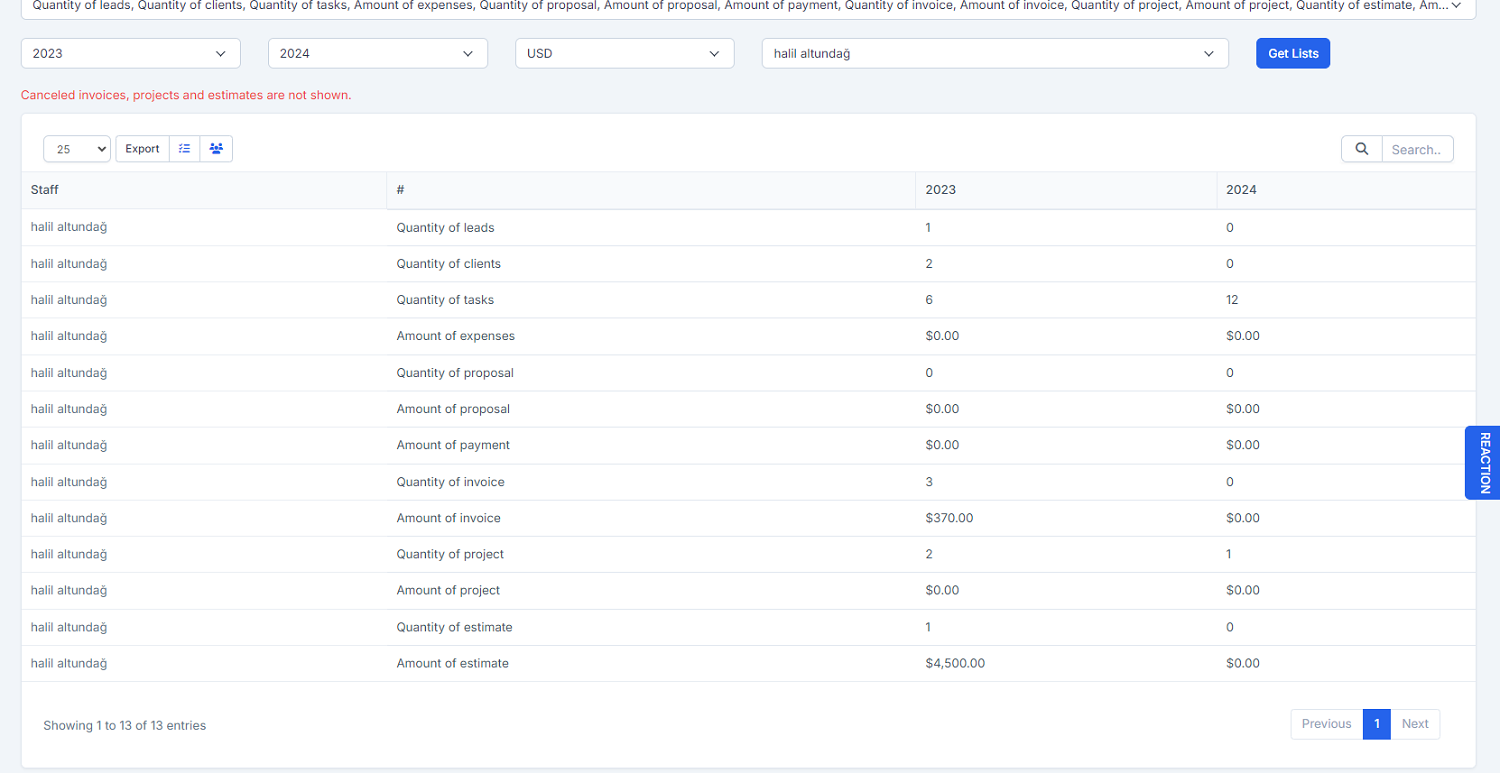Image resolution: width=1500 pixels, height=773 pixels.
Task: Sort by the 2023 column header
Action: (x=1066, y=190)
